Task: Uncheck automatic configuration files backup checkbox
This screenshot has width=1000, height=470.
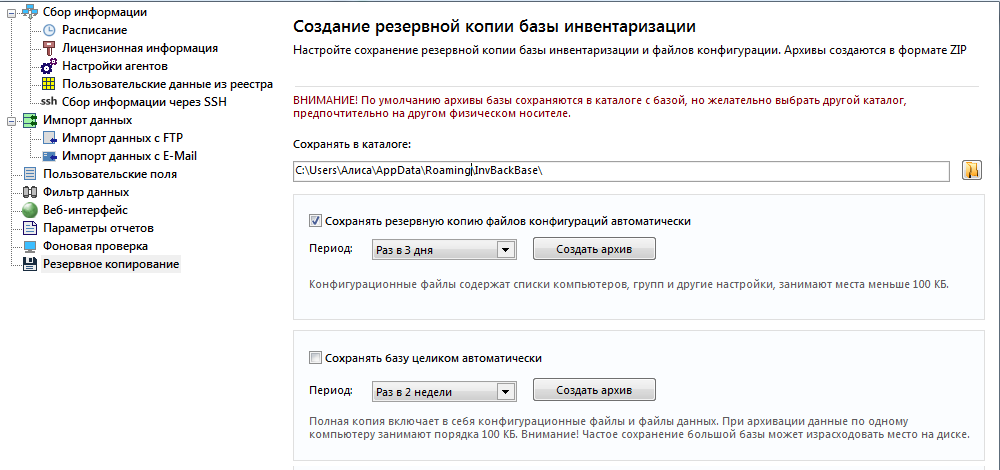Action: pyautogui.click(x=315, y=221)
